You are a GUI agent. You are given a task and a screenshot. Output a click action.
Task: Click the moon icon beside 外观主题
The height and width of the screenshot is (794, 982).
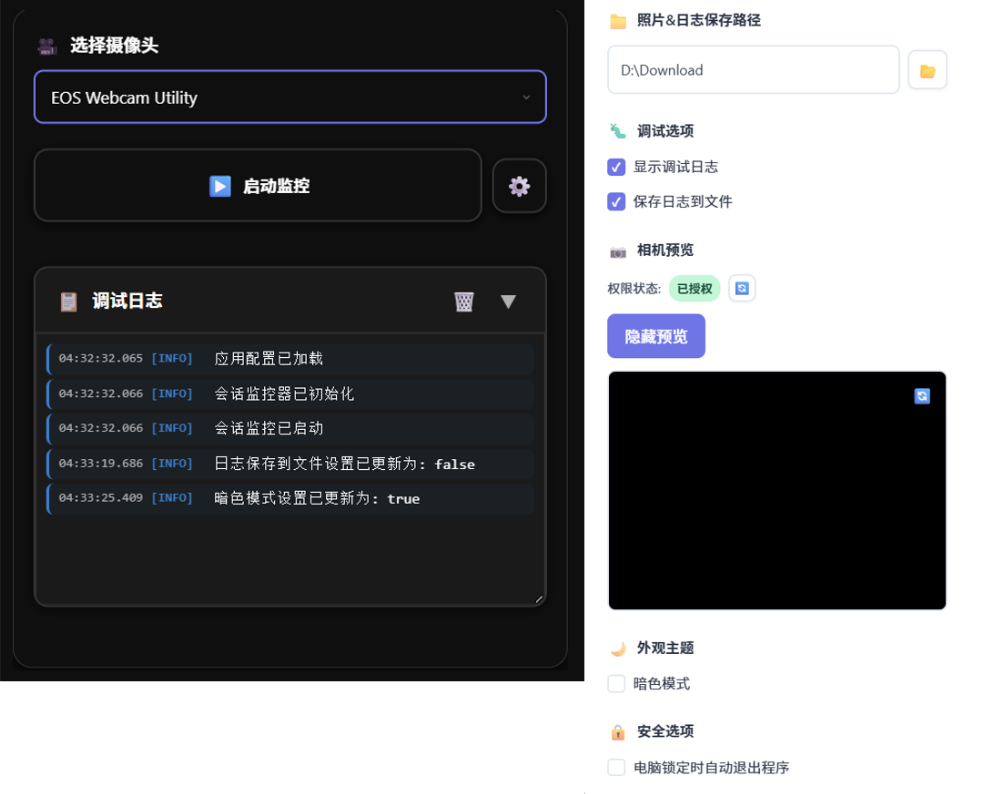point(618,649)
